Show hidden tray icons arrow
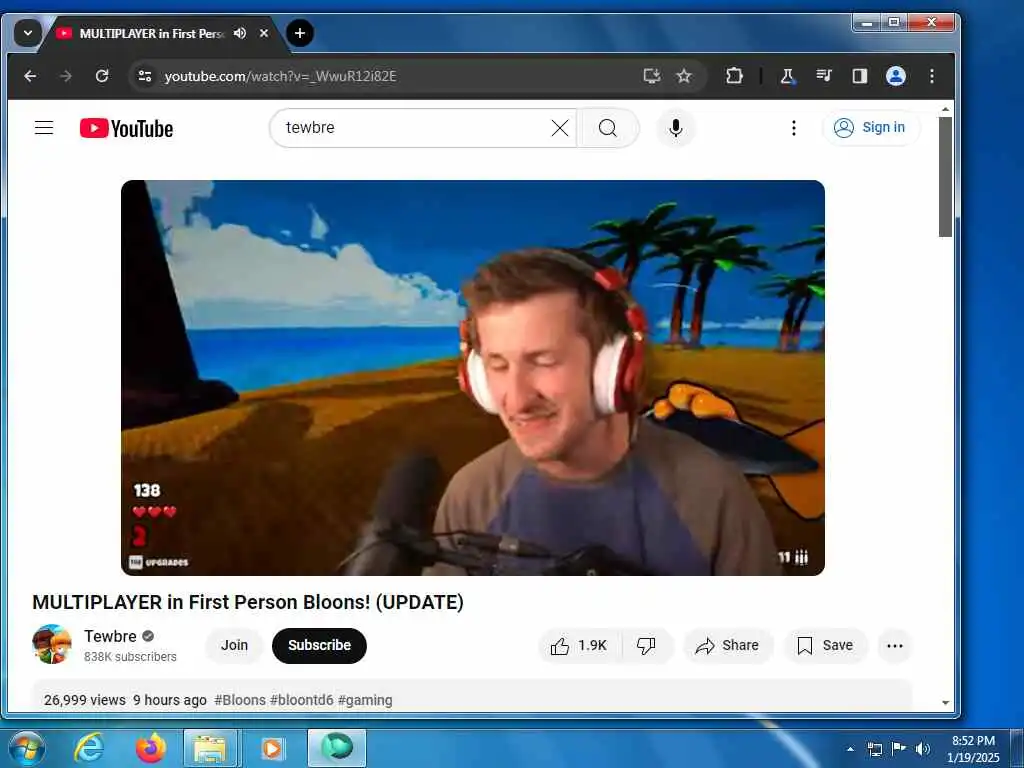The image size is (1024, 768). pos(850,749)
